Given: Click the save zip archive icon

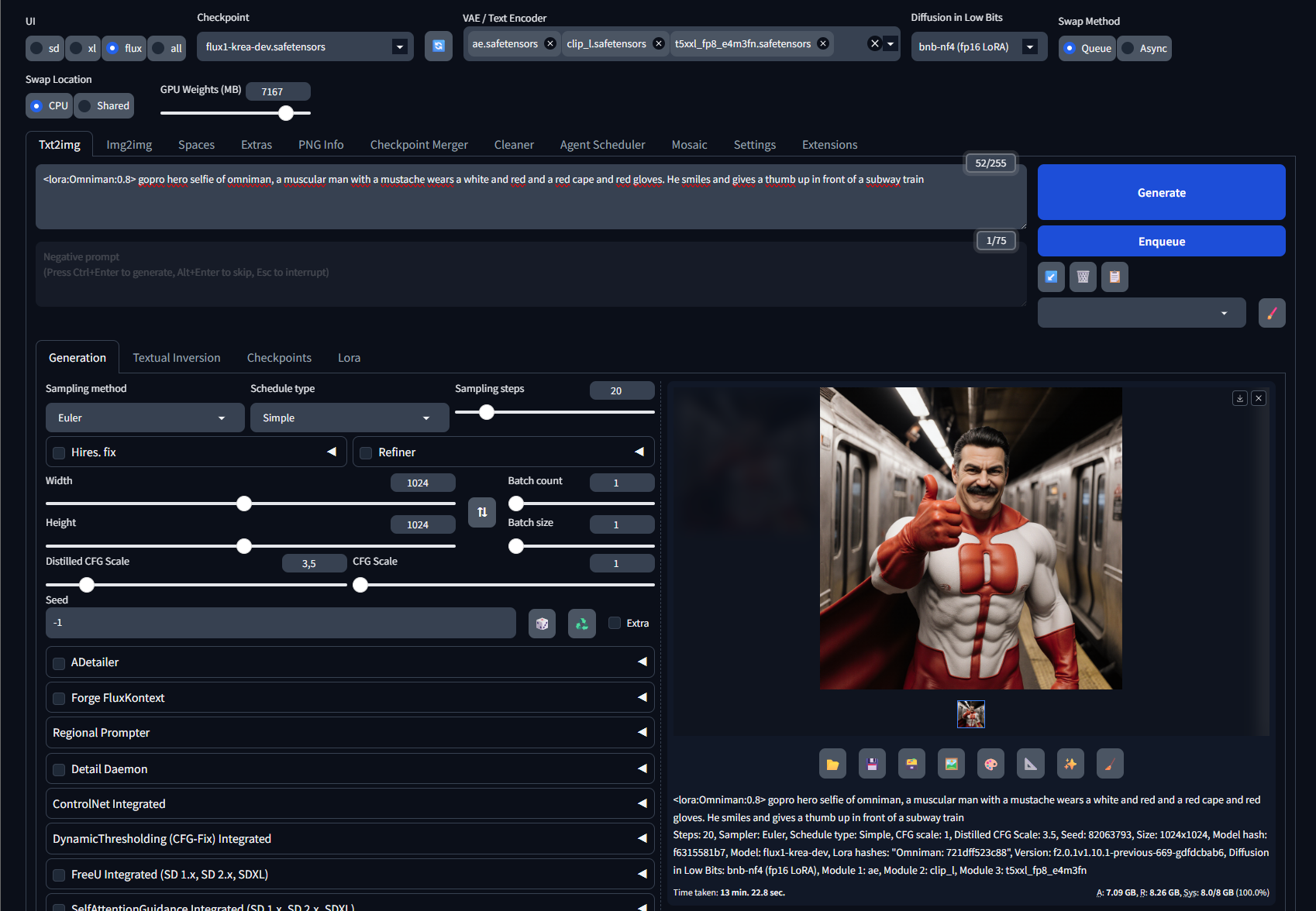Looking at the screenshot, I should click(x=911, y=764).
